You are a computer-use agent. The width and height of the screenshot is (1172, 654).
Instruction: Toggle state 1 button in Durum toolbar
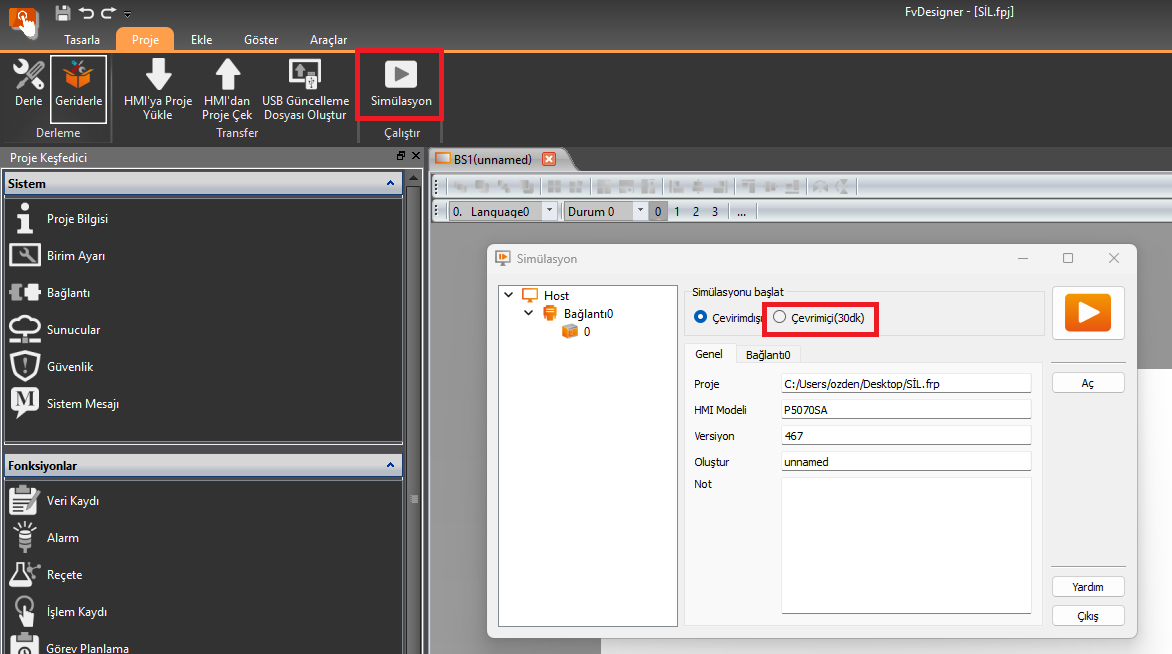pyautogui.click(x=677, y=212)
